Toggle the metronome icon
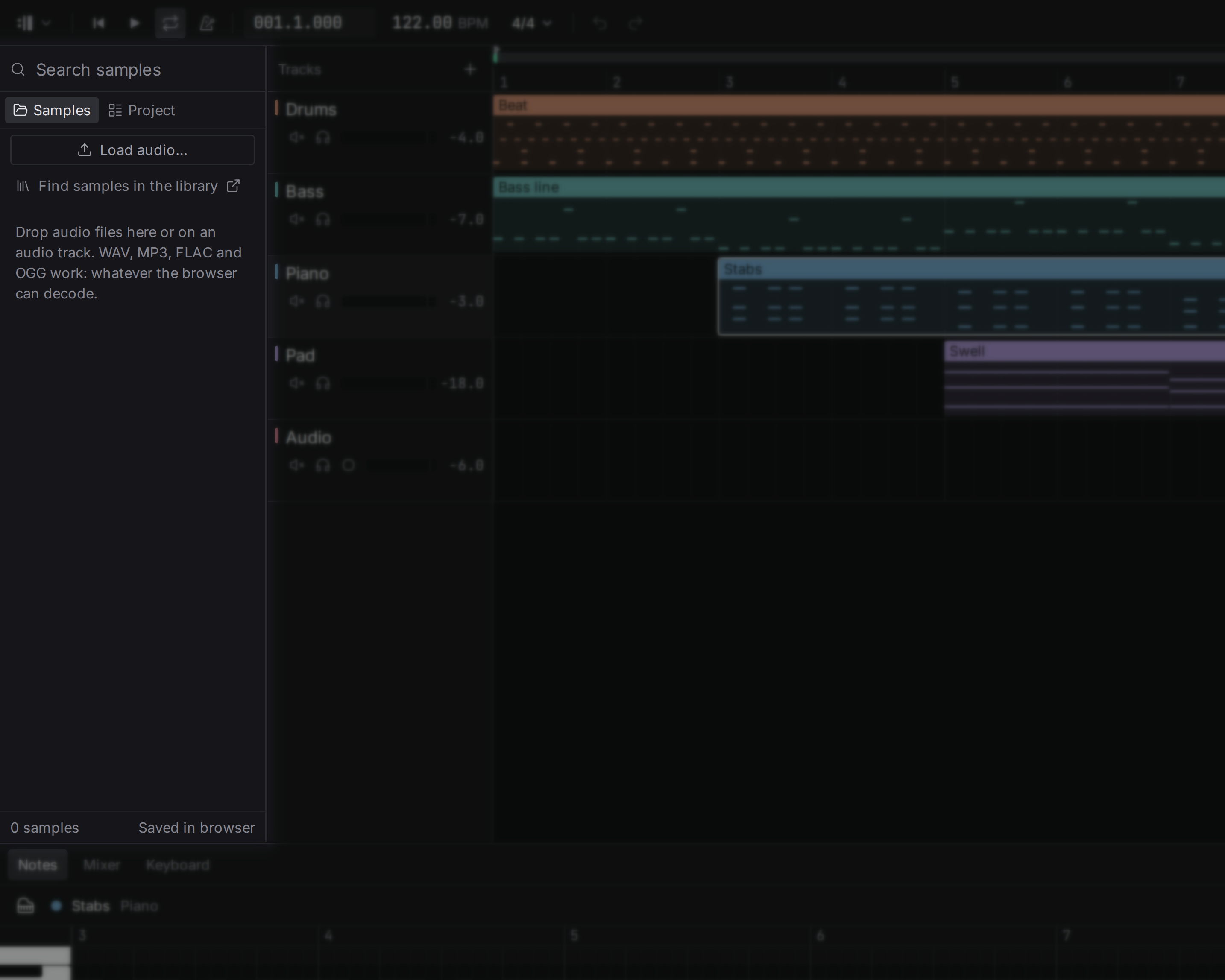The width and height of the screenshot is (1225, 980). pos(207,23)
